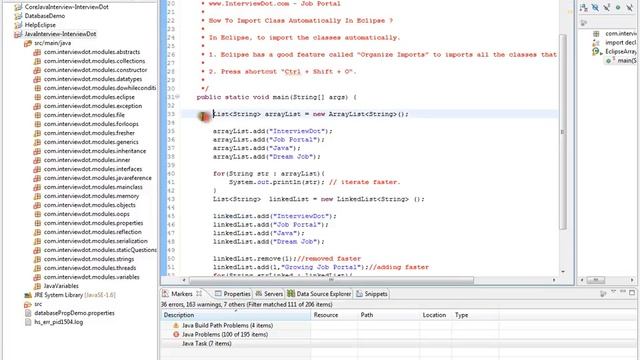This screenshot has height=360, width=640.
Task: Select import declarations in the Outline view
Action: (x=620, y=42)
